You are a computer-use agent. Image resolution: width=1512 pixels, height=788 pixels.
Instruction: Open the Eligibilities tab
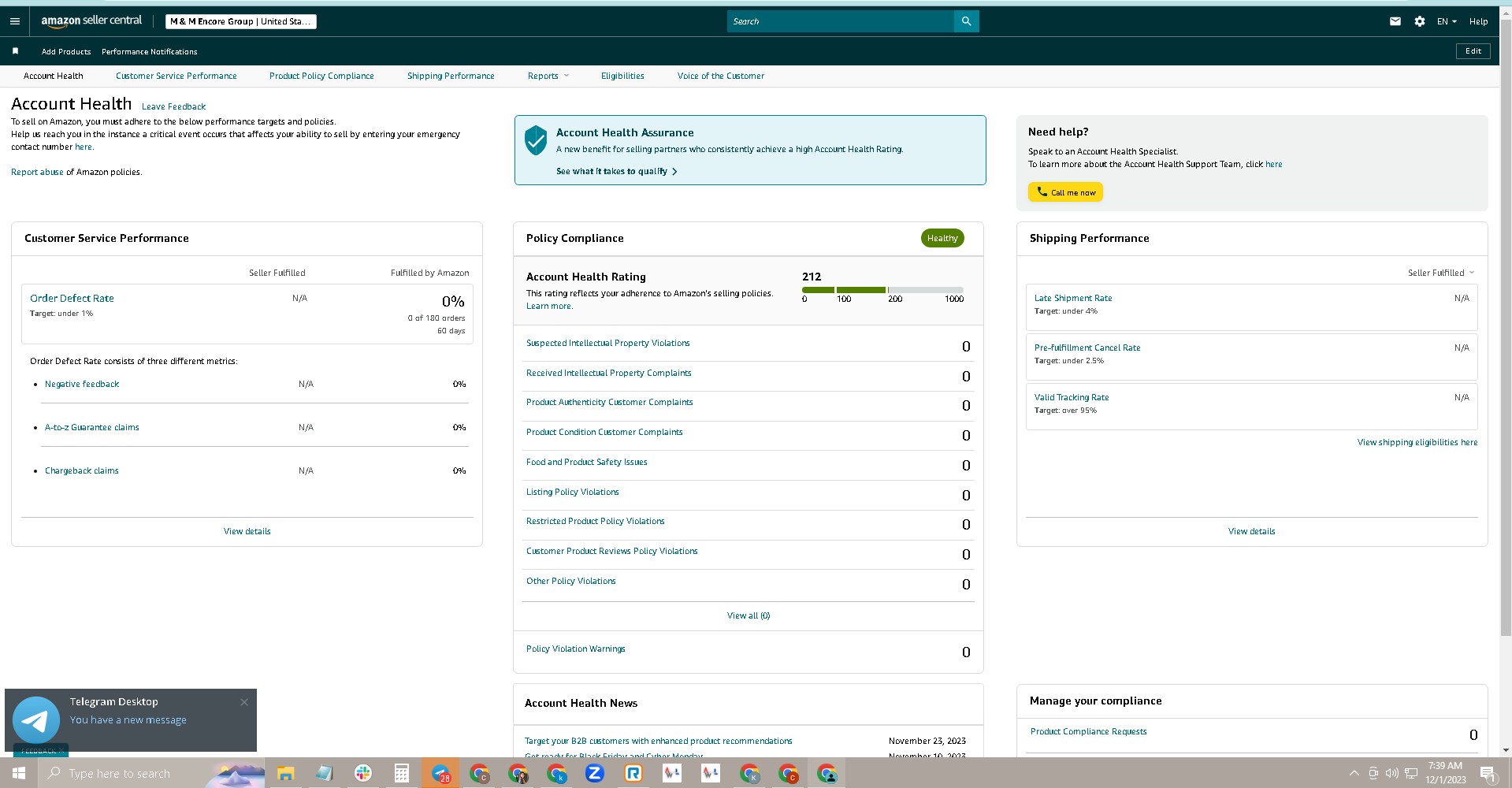(622, 76)
